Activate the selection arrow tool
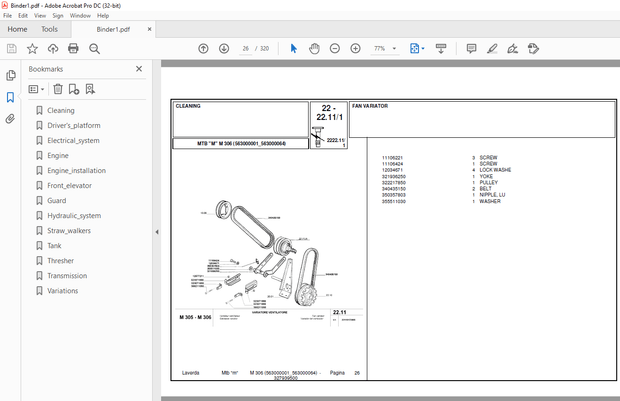The width and height of the screenshot is (620, 401). point(293,49)
